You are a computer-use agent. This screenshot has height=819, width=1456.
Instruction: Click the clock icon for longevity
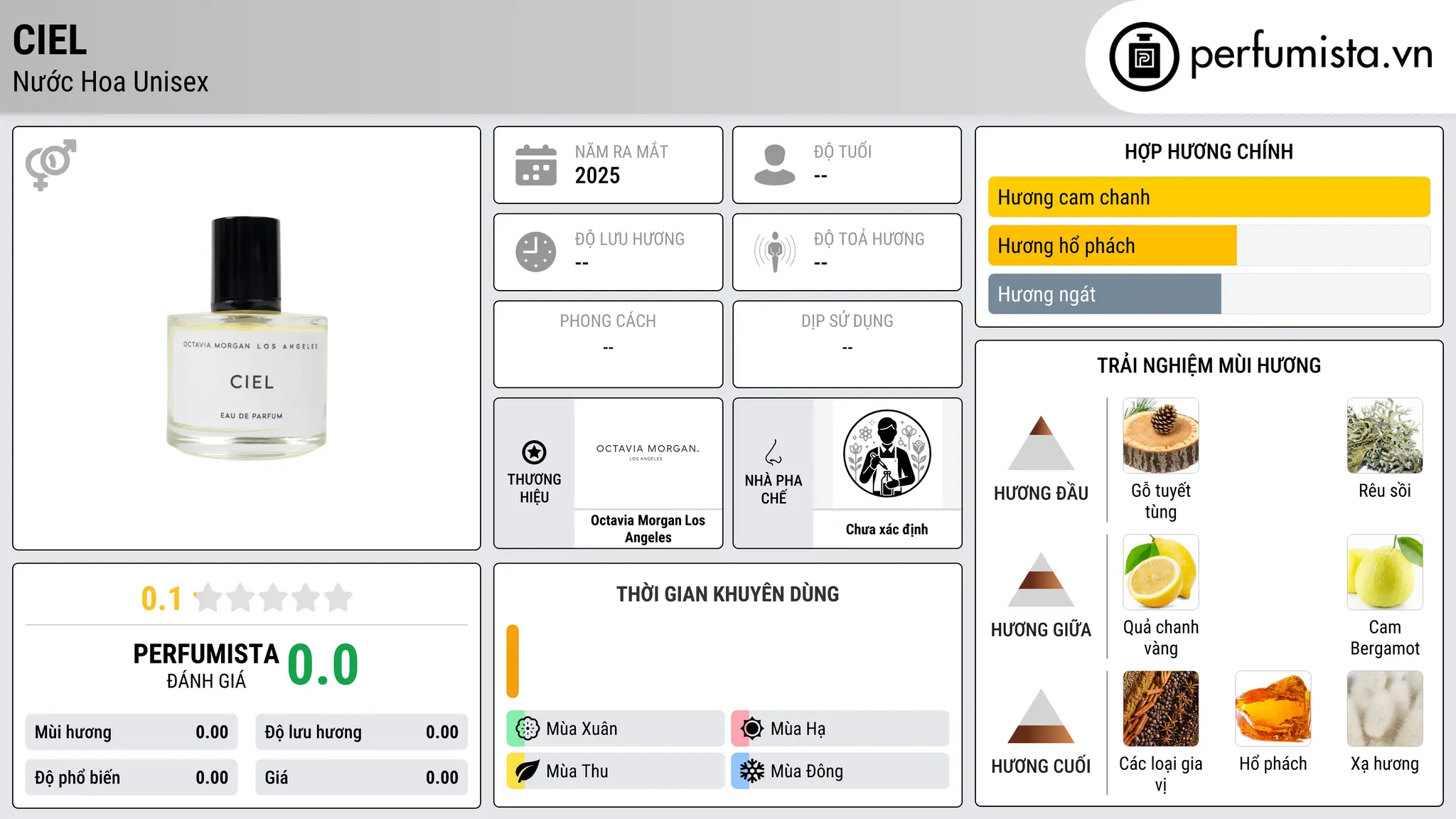click(x=536, y=252)
